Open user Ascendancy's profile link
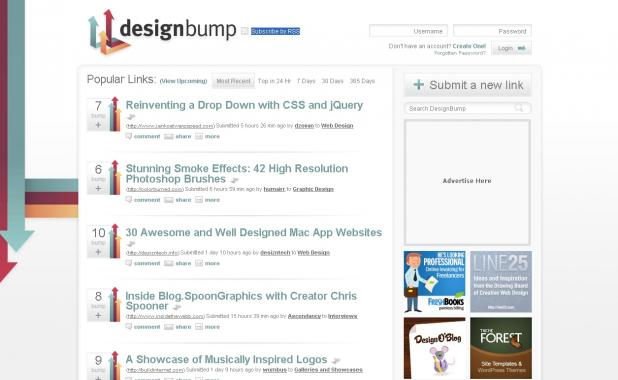The height and width of the screenshot is (380, 618). pyautogui.click(x=304, y=316)
